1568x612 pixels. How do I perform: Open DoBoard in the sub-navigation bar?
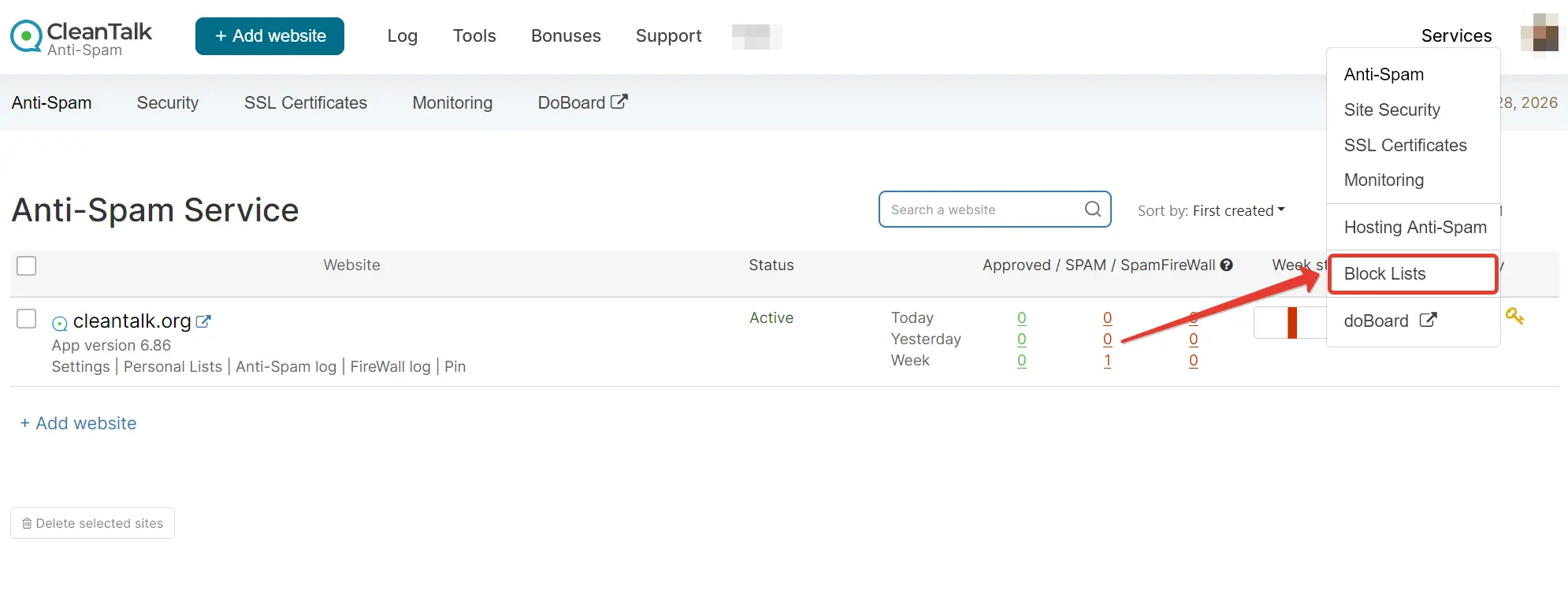pyautogui.click(x=582, y=102)
